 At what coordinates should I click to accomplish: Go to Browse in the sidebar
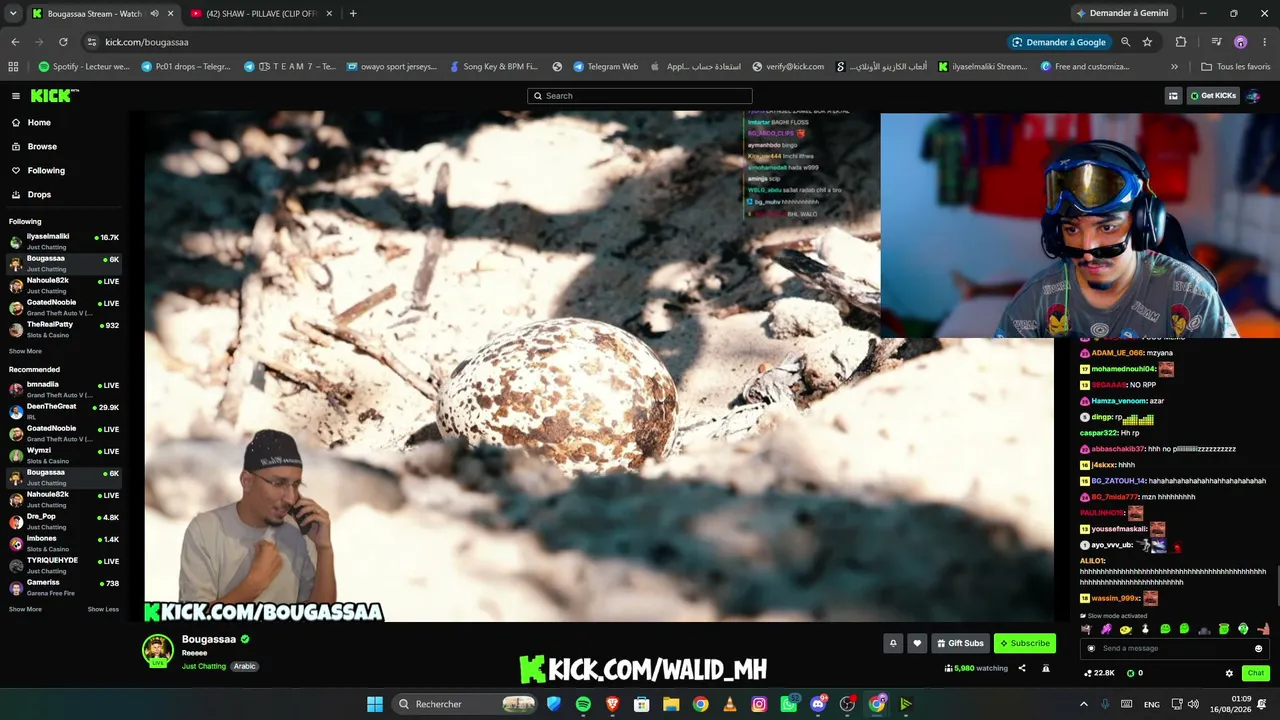tap(42, 146)
